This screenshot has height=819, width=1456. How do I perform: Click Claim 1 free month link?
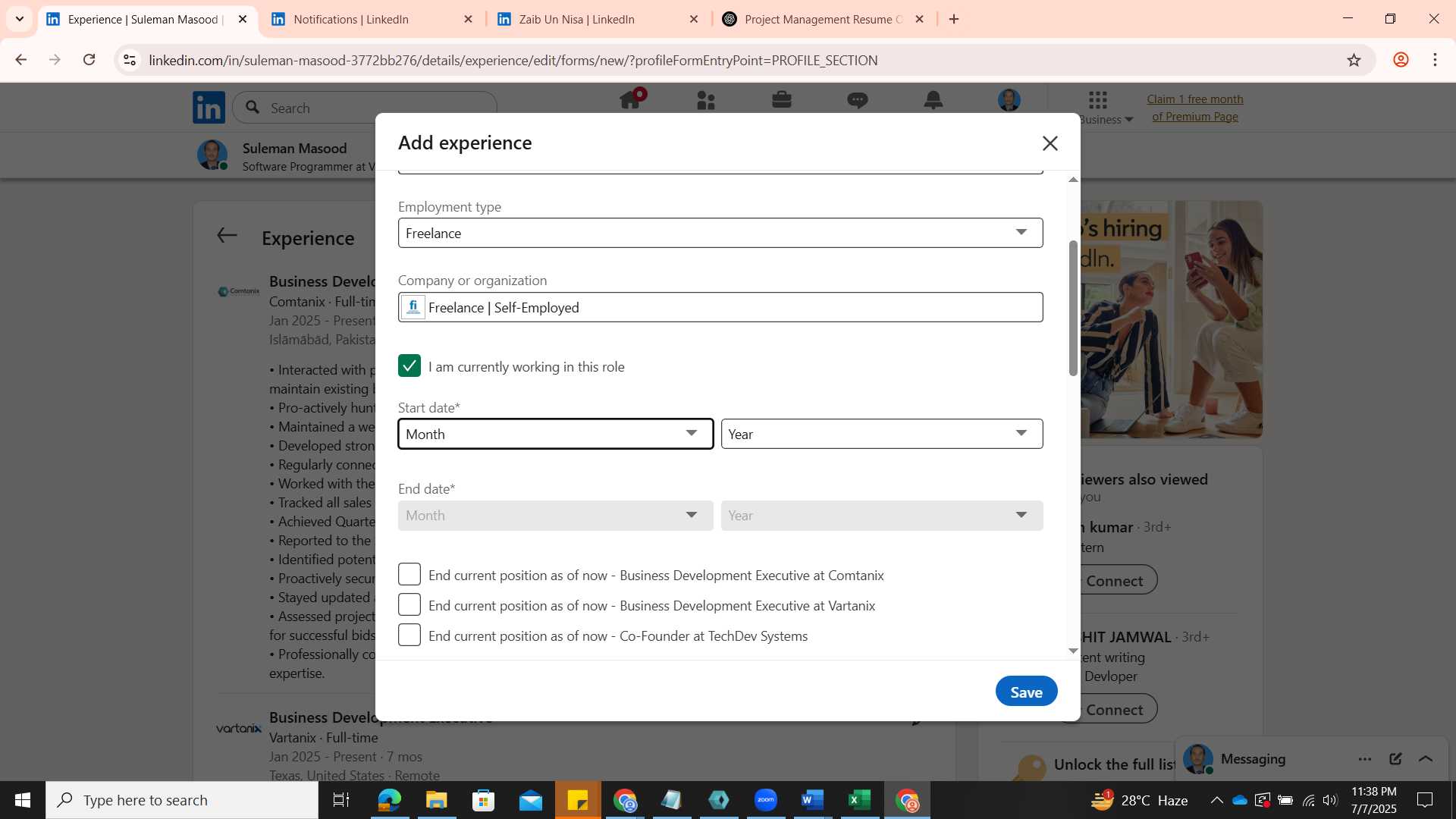pyautogui.click(x=1195, y=108)
